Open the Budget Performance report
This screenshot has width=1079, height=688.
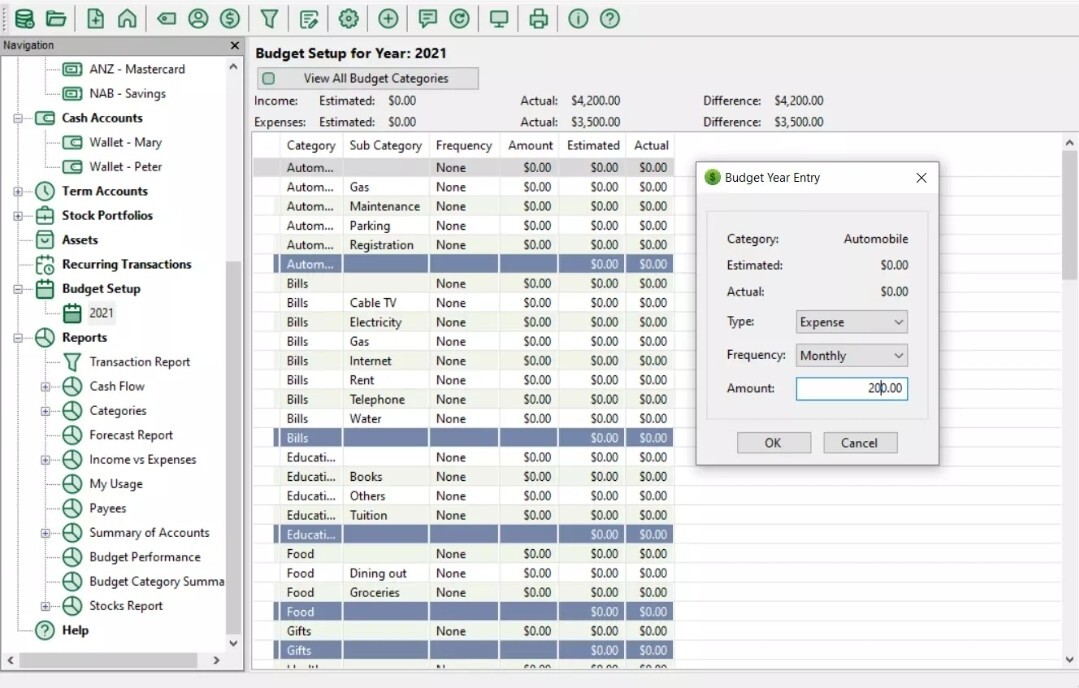pos(145,557)
